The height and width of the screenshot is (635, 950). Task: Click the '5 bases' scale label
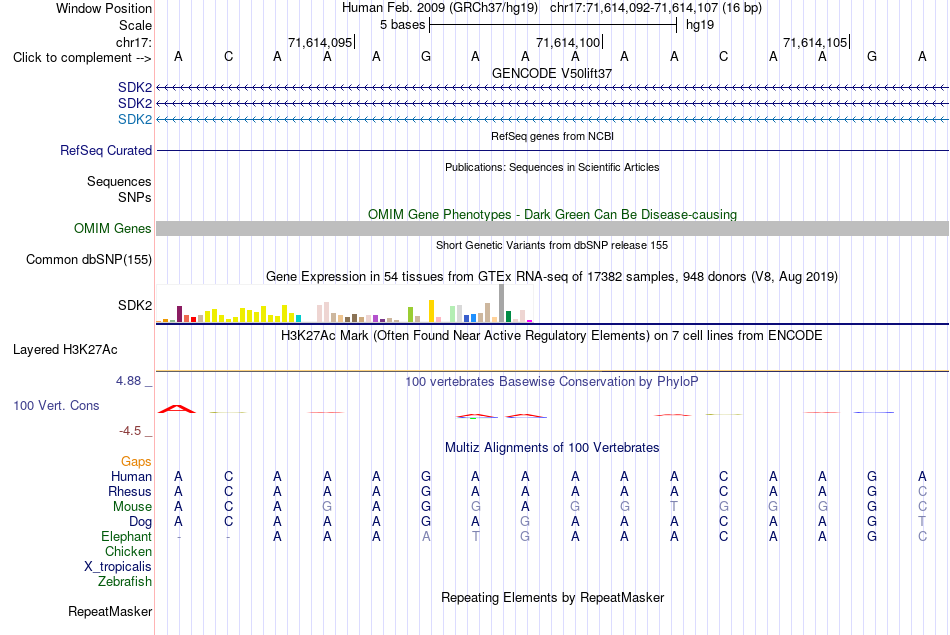coord(402,25)
